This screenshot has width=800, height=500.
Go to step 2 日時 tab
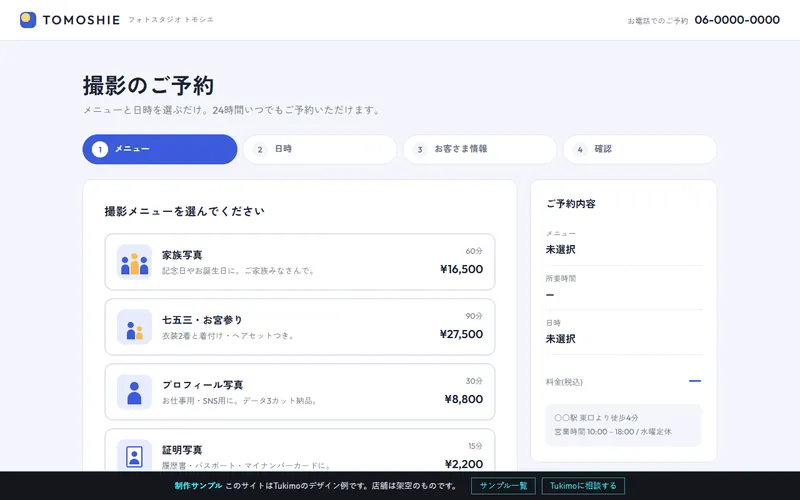click(320, 149)
